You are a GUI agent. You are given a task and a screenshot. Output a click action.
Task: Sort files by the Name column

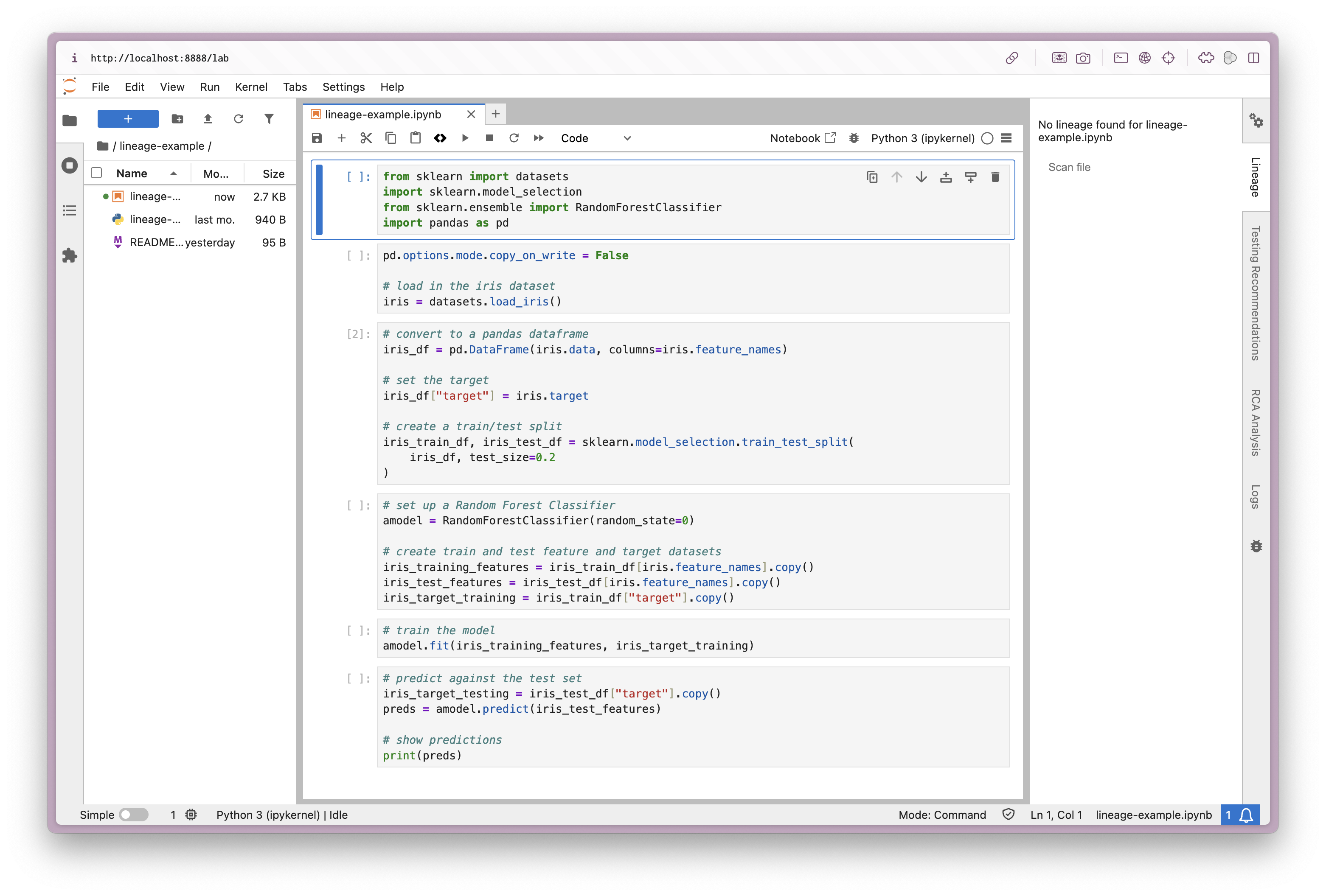pyautogui.click(x=132, y=174)
